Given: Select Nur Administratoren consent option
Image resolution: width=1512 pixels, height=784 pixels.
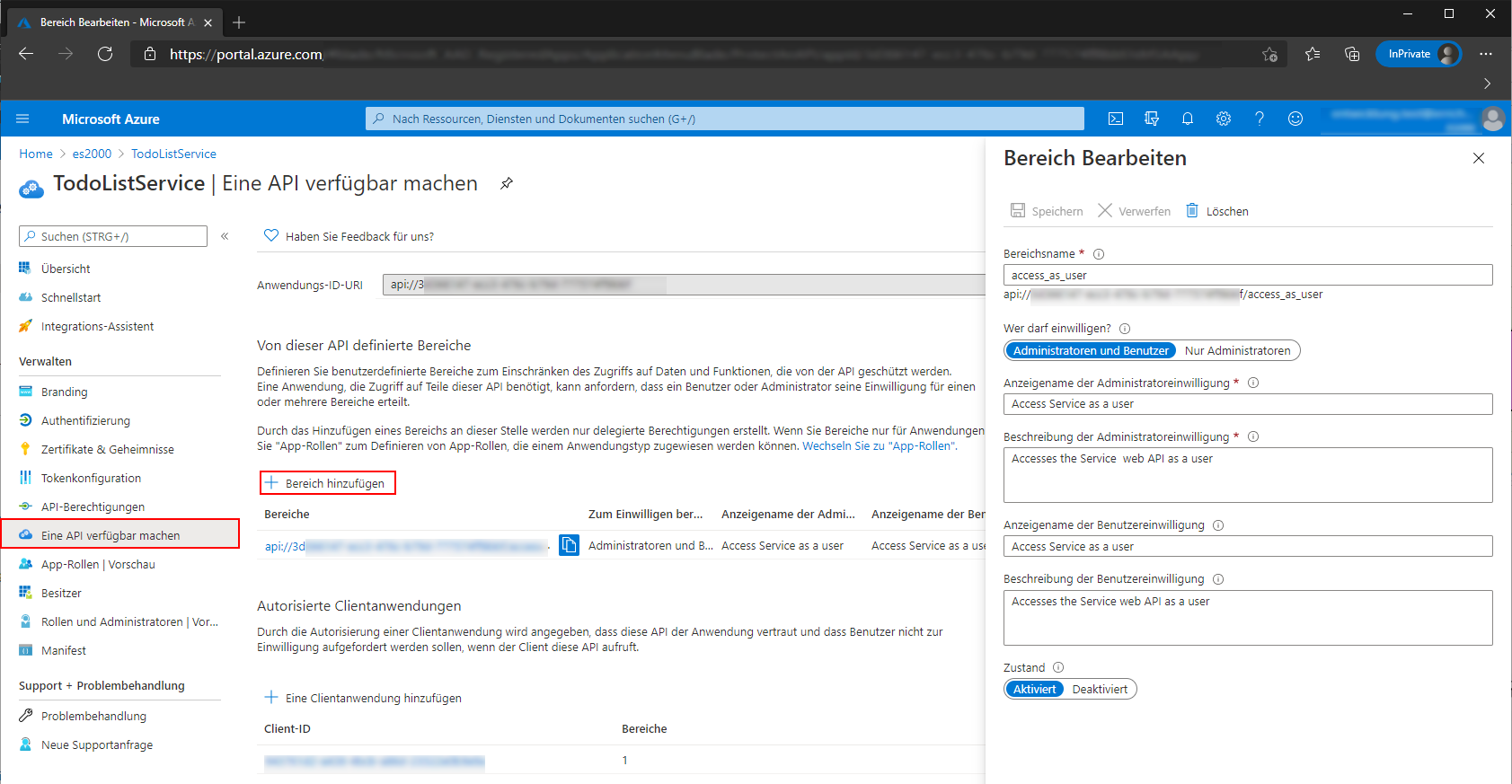Looking at the screenshot, I should click(x=1237, y=351).
